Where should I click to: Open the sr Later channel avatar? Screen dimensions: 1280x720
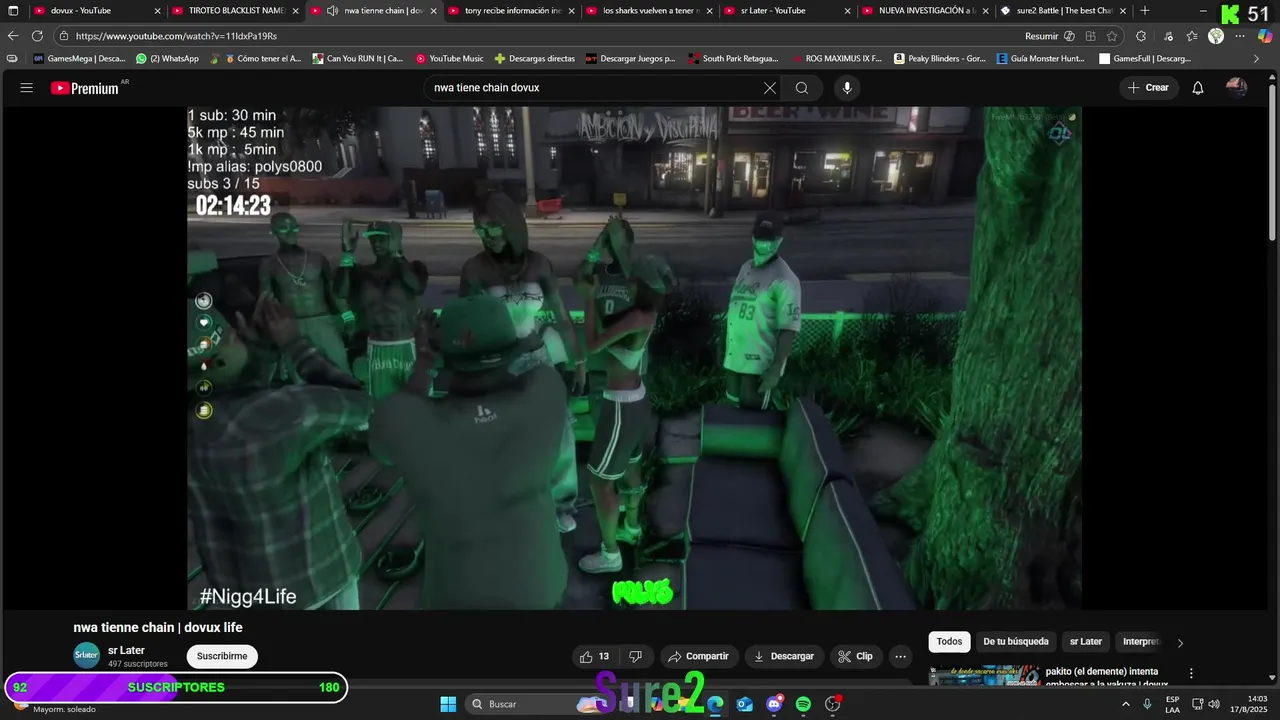87,656
